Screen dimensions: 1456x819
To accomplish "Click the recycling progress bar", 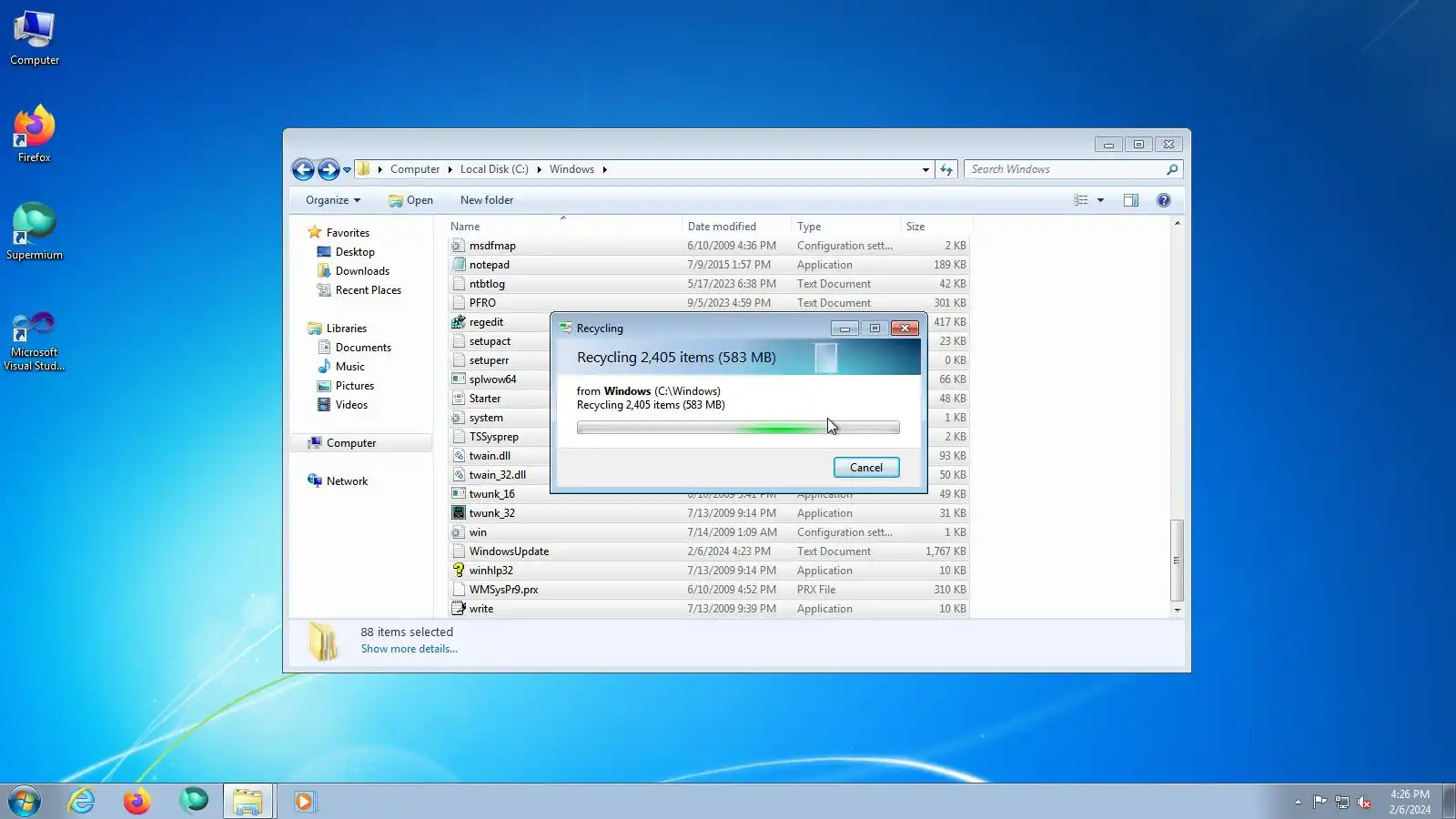I will (x=738, y=428).
